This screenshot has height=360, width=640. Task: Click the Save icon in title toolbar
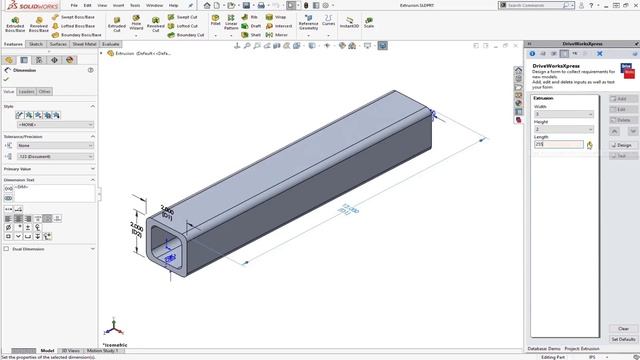[x=246, y=5]
